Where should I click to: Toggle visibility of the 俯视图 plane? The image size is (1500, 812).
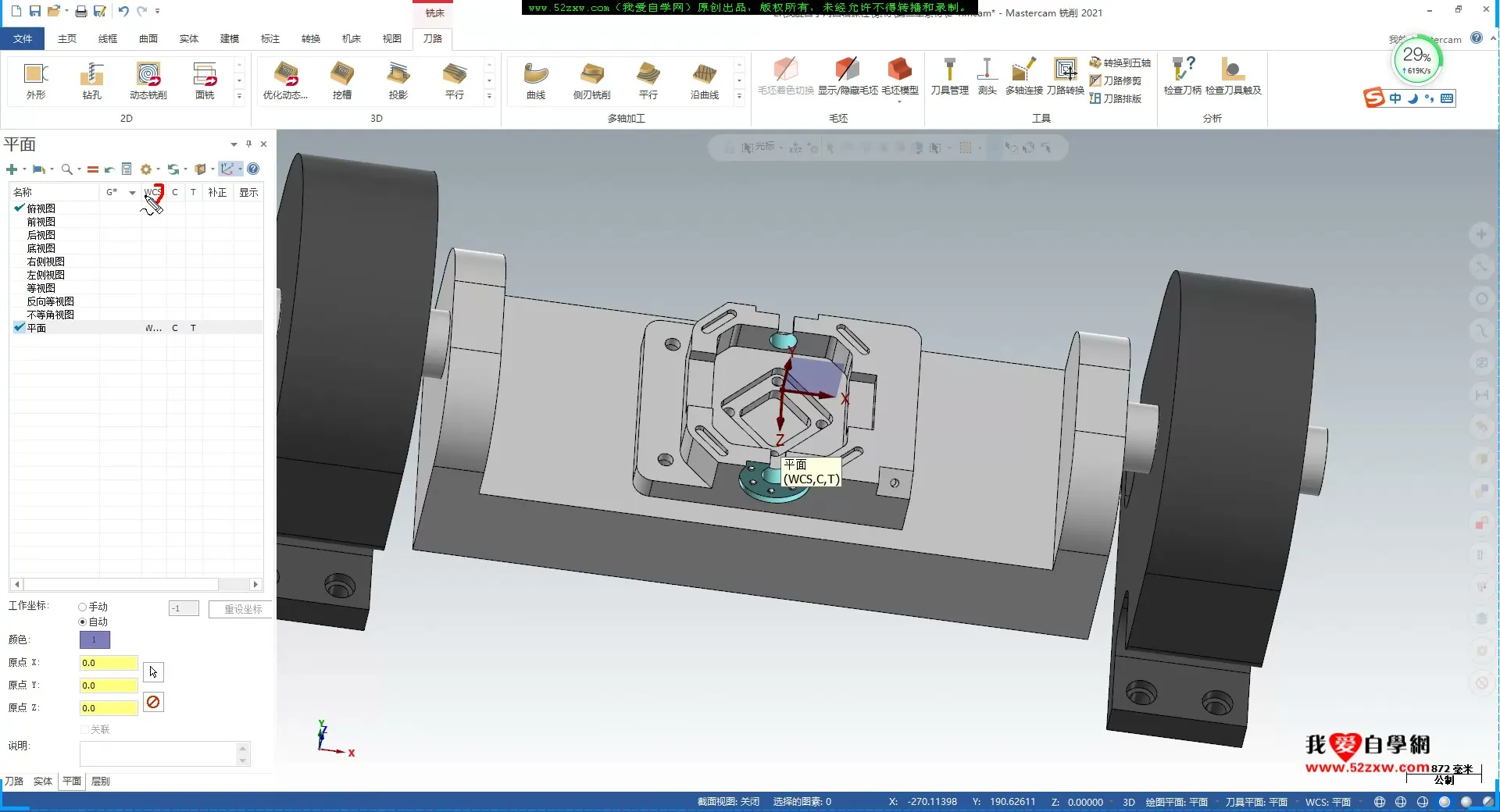(x=19, y=208)
